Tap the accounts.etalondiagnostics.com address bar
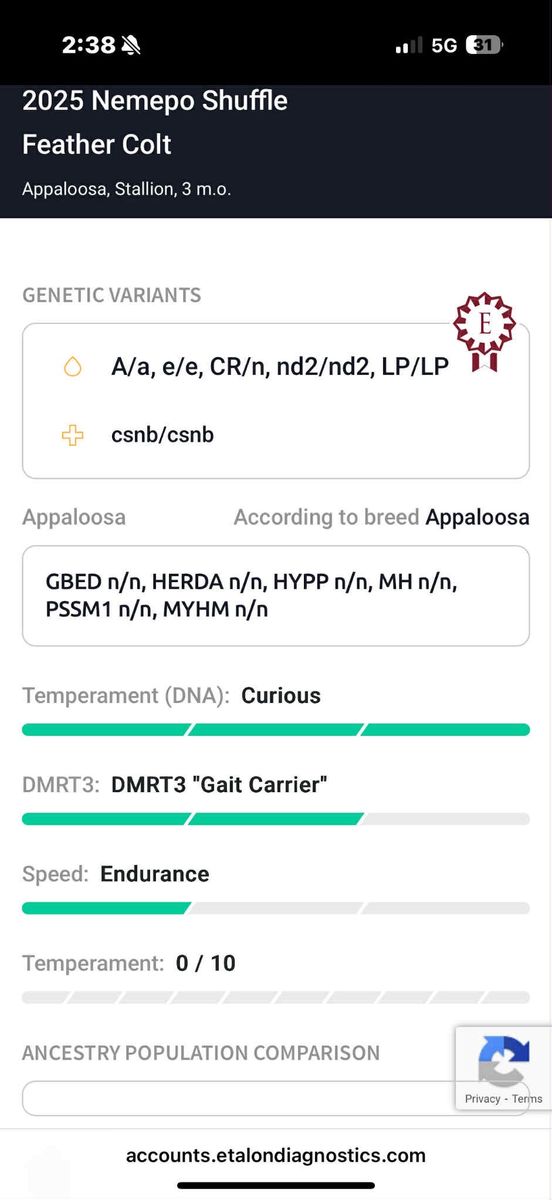Screen dimensions: 552x1200 276,1155
